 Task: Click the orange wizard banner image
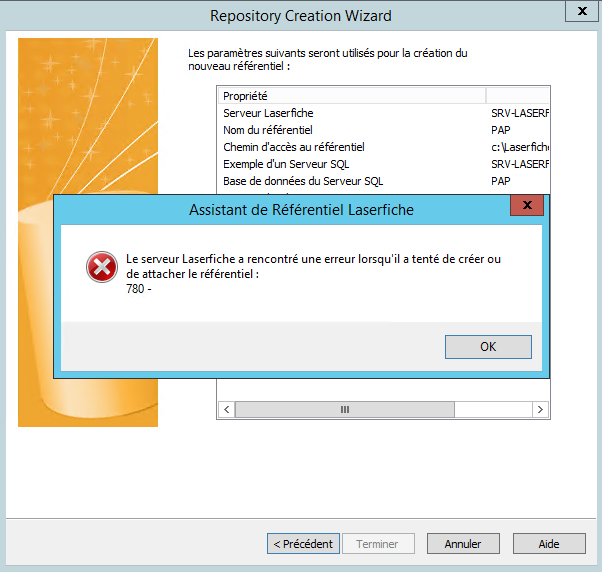coord(88,232)
